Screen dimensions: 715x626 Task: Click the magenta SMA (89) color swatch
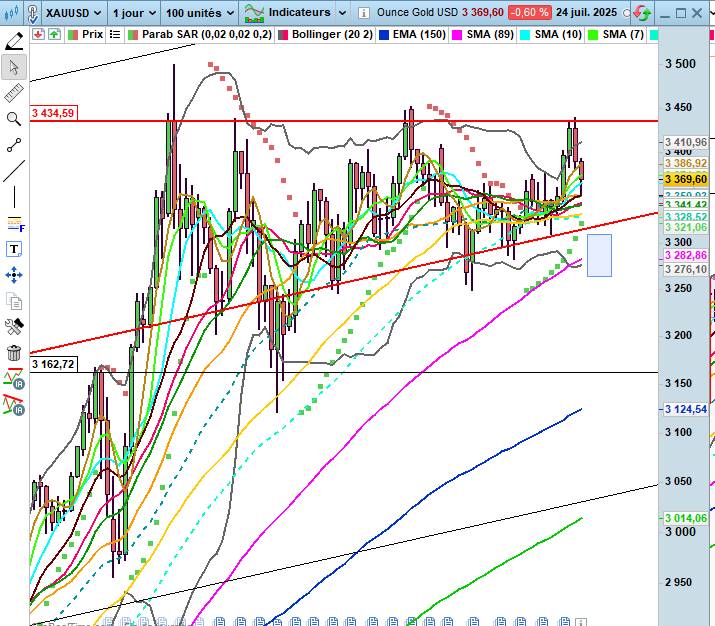(x=456, y=35)
